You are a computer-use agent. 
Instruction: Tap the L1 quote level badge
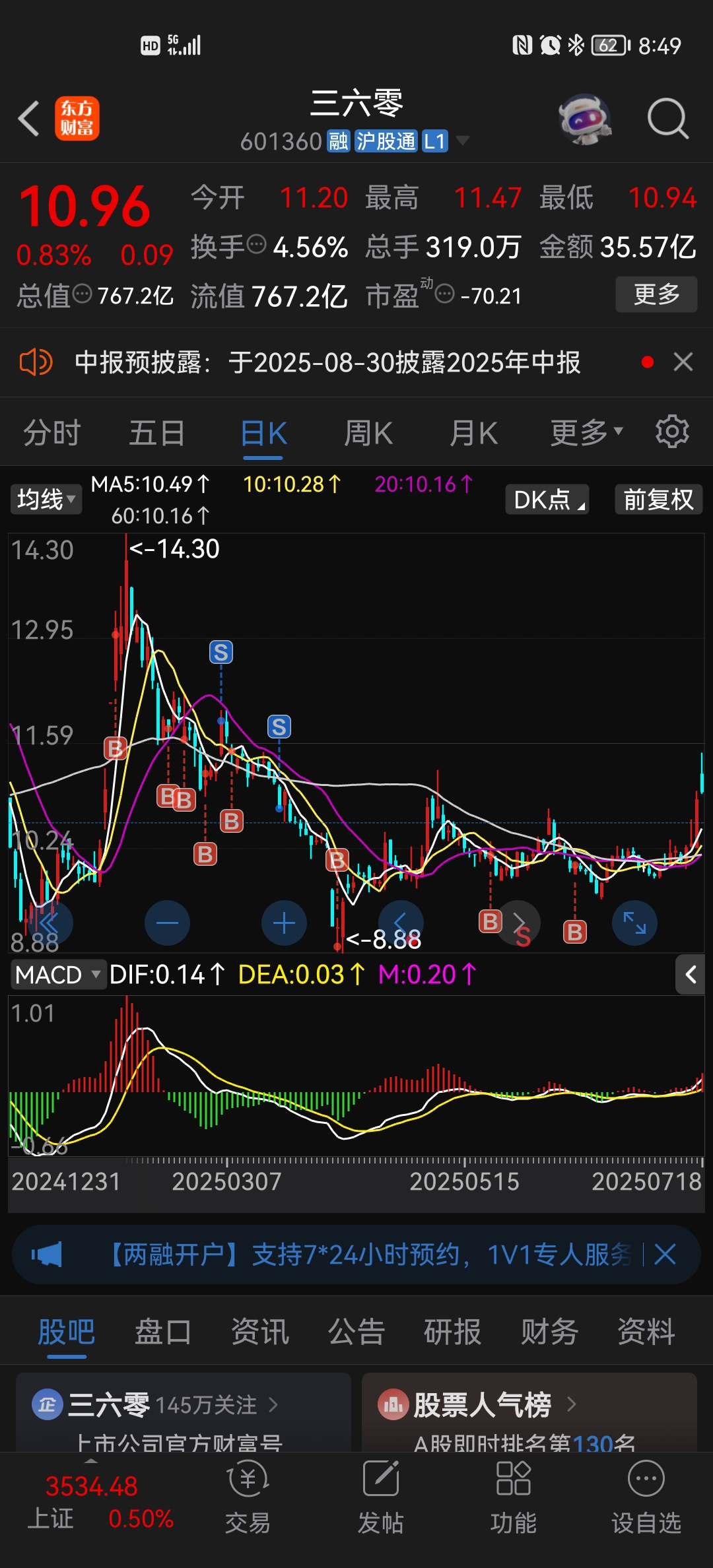pos(435,141)
